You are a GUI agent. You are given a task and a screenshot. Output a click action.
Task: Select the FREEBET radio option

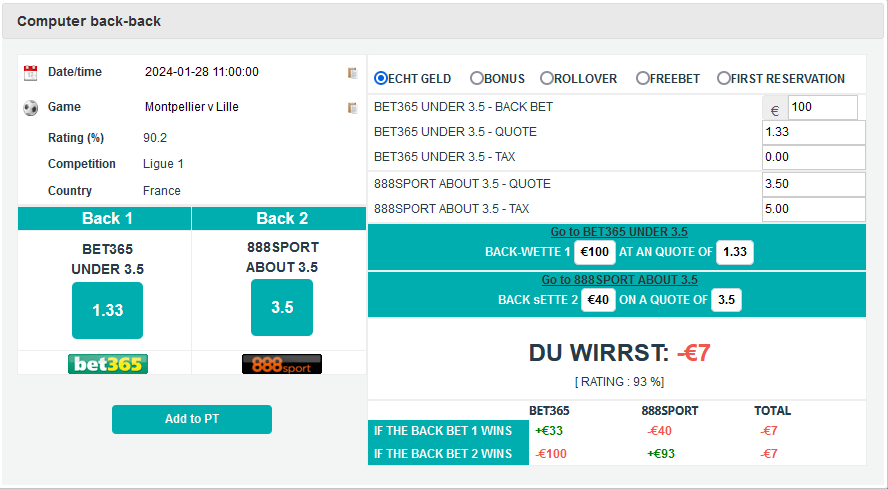(642, 78)
